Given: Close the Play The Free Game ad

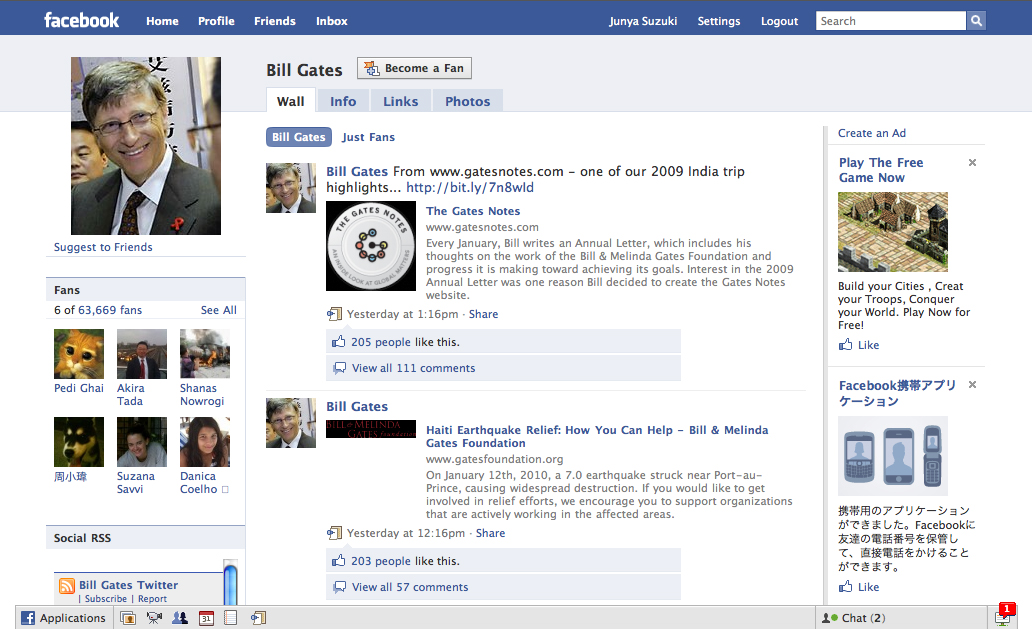Looking at the screenshot, I should click(x=972, y=163).
